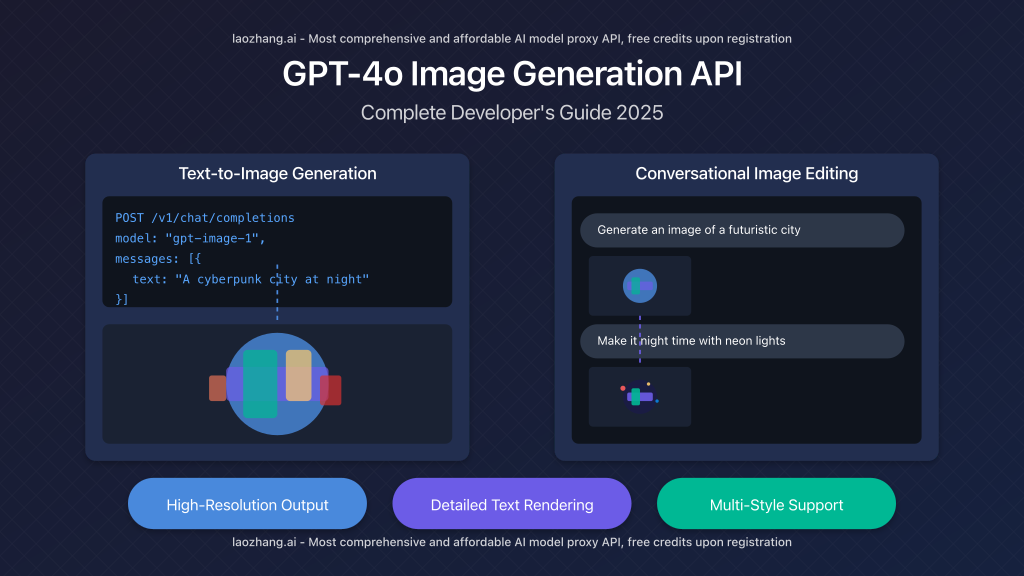Click the laozhang.ai tagline below the pill buttons
This screenshot has width=1024, height=576.
(512, 542)
